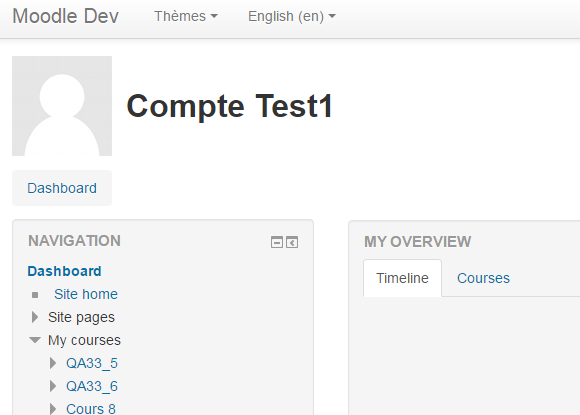Expand the Cours 8 course arrow

[x=53, y=409]
